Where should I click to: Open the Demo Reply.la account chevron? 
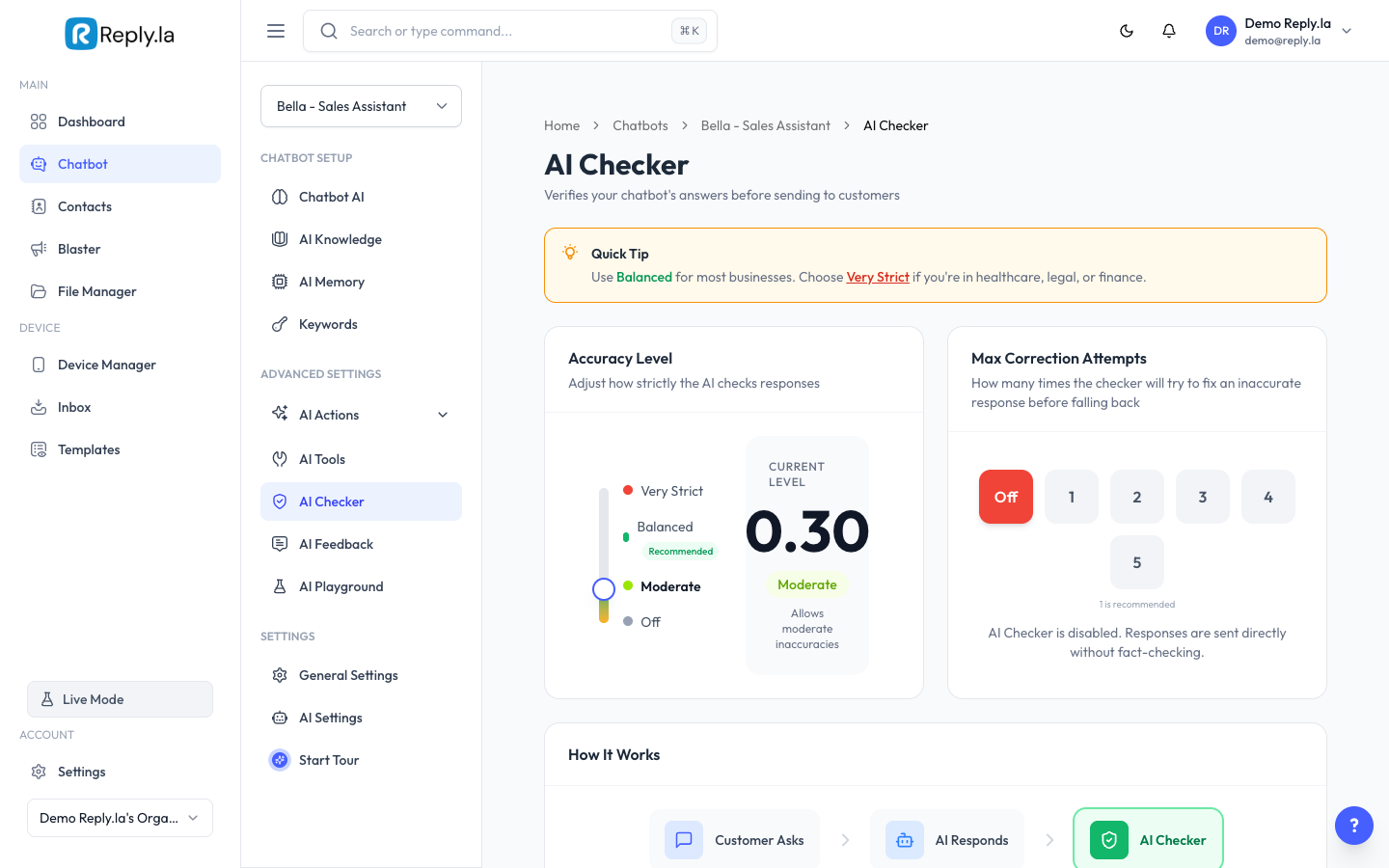(1347, 31)
